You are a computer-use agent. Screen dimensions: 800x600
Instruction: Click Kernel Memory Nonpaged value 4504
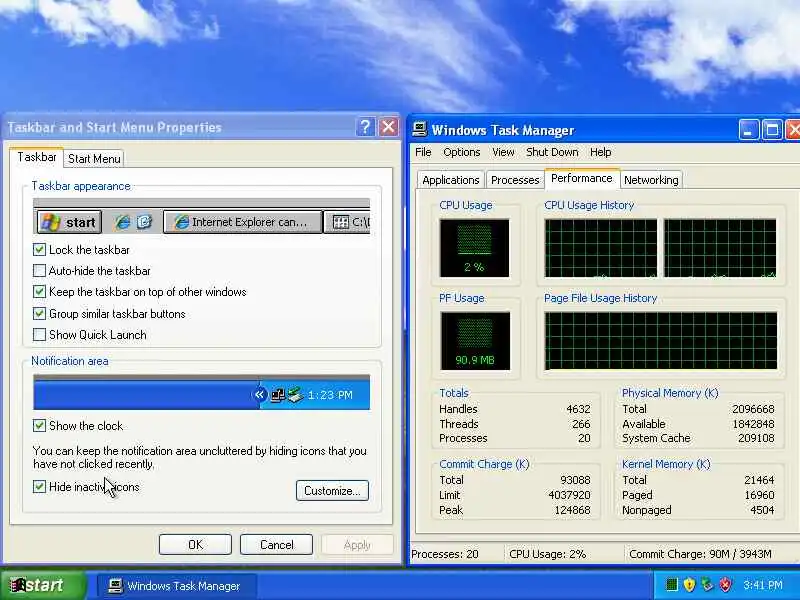click(x=762, y=510)
